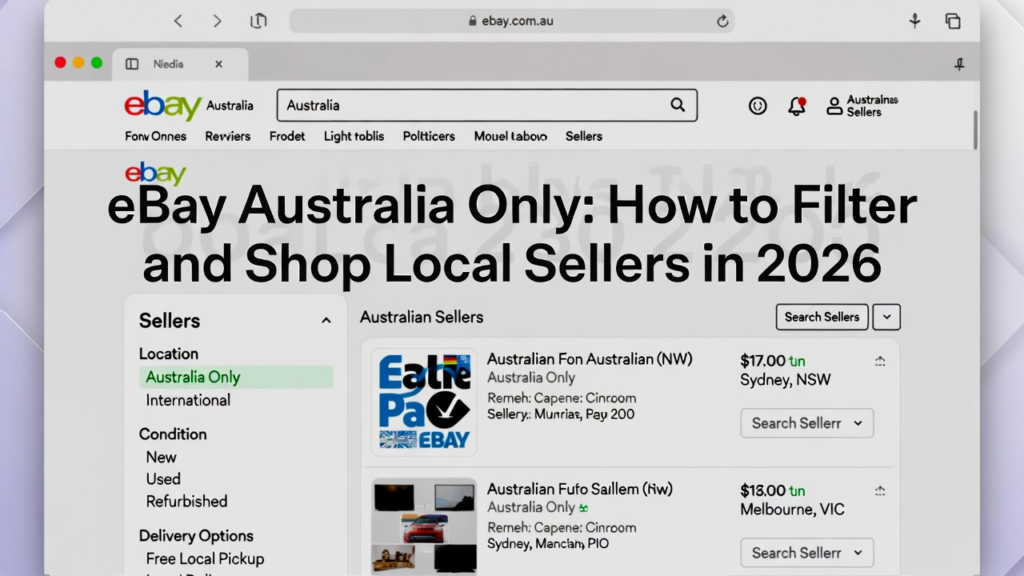The image size is (1024, 576).
Task: Open the dropdown beside Search Sellers button
Action: coord(886,317)
